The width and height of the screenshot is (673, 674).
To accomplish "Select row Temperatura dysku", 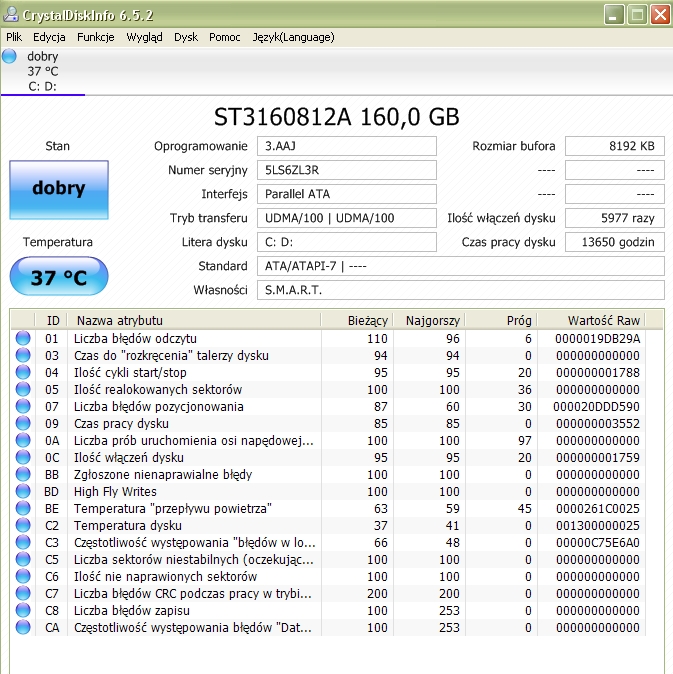I will coord(328,525).
